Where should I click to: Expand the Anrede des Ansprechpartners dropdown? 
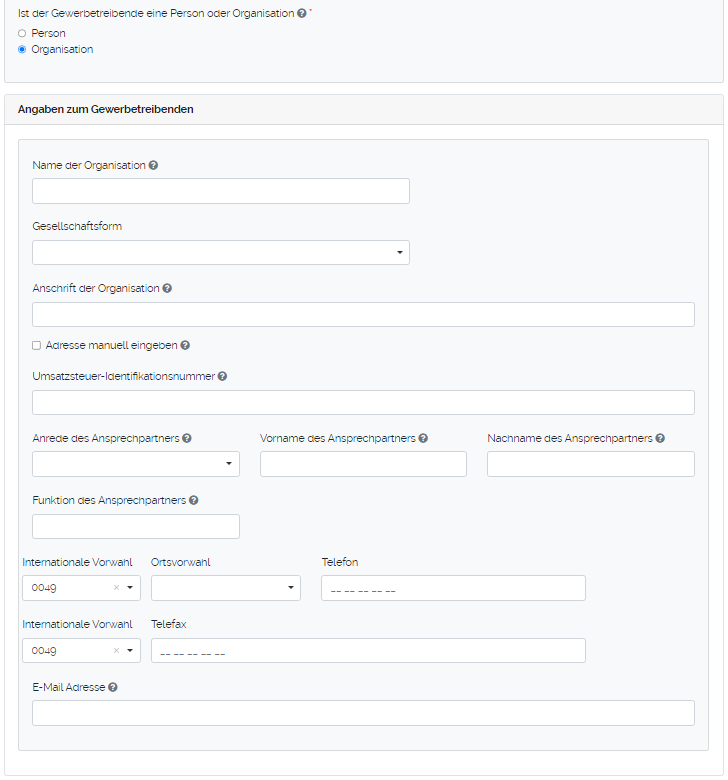pos(135,464)
